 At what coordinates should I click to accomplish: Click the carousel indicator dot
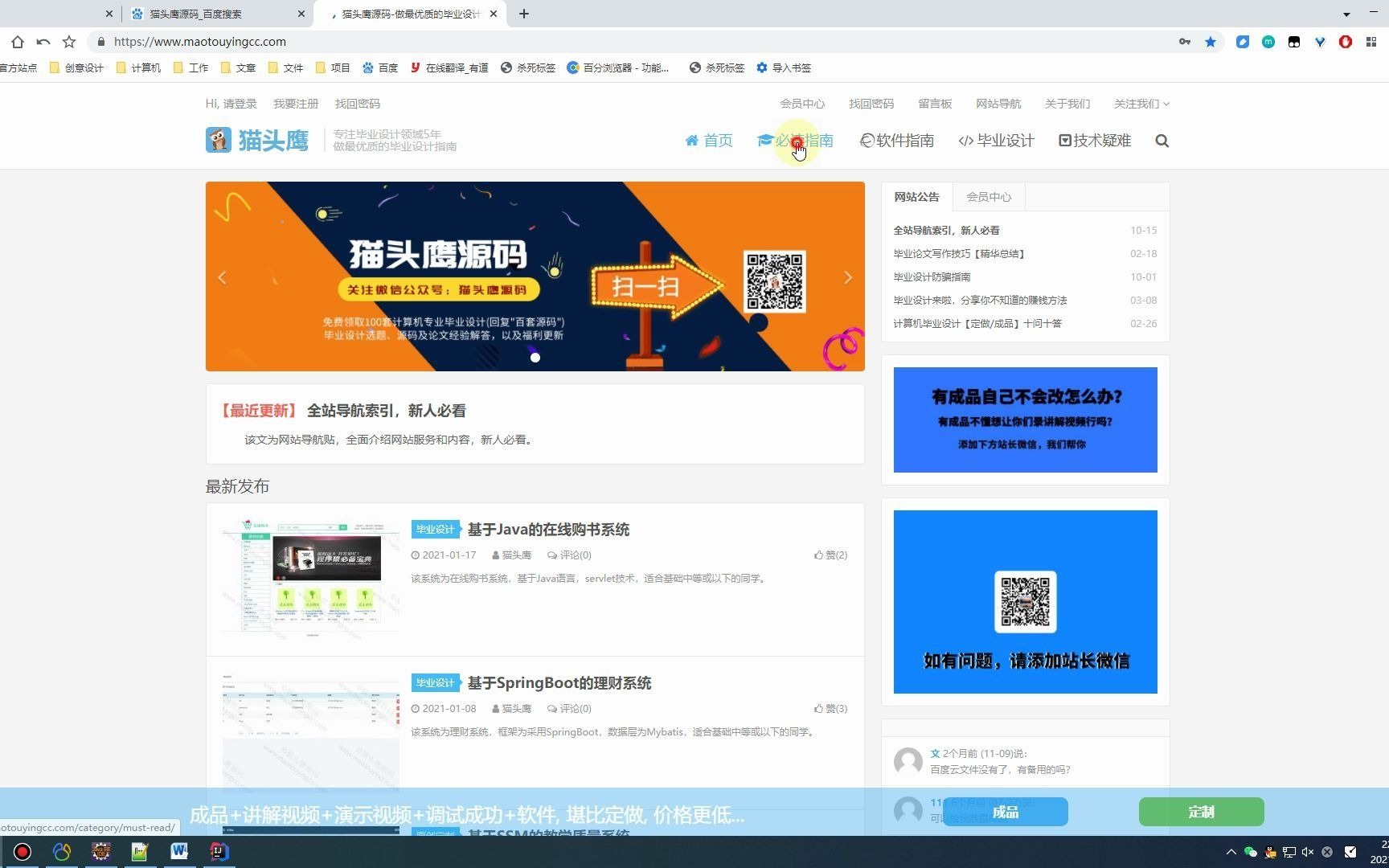click(x=535, y=358)
